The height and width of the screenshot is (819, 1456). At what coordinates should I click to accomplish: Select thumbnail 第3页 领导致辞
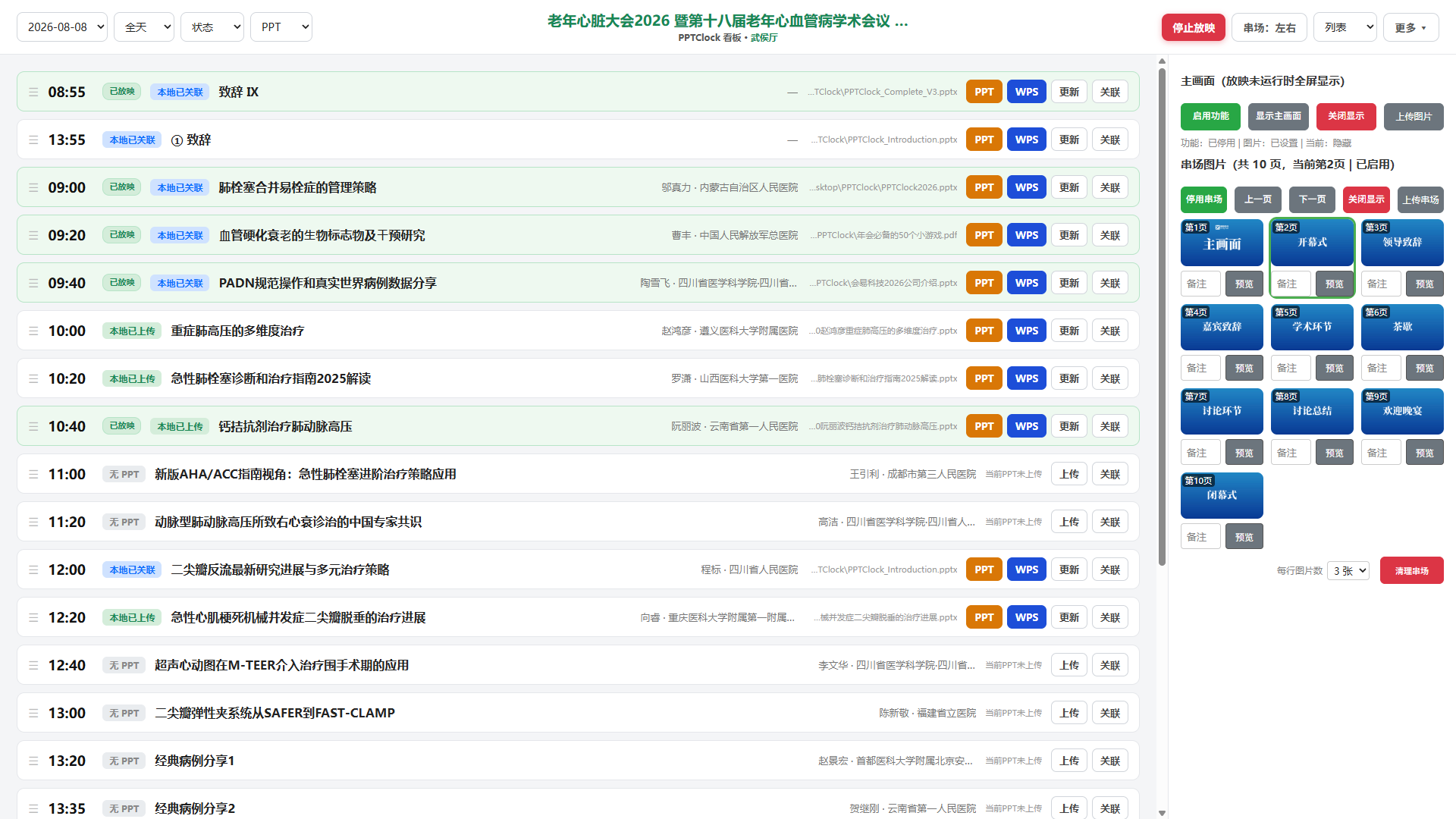(1402, 243)
